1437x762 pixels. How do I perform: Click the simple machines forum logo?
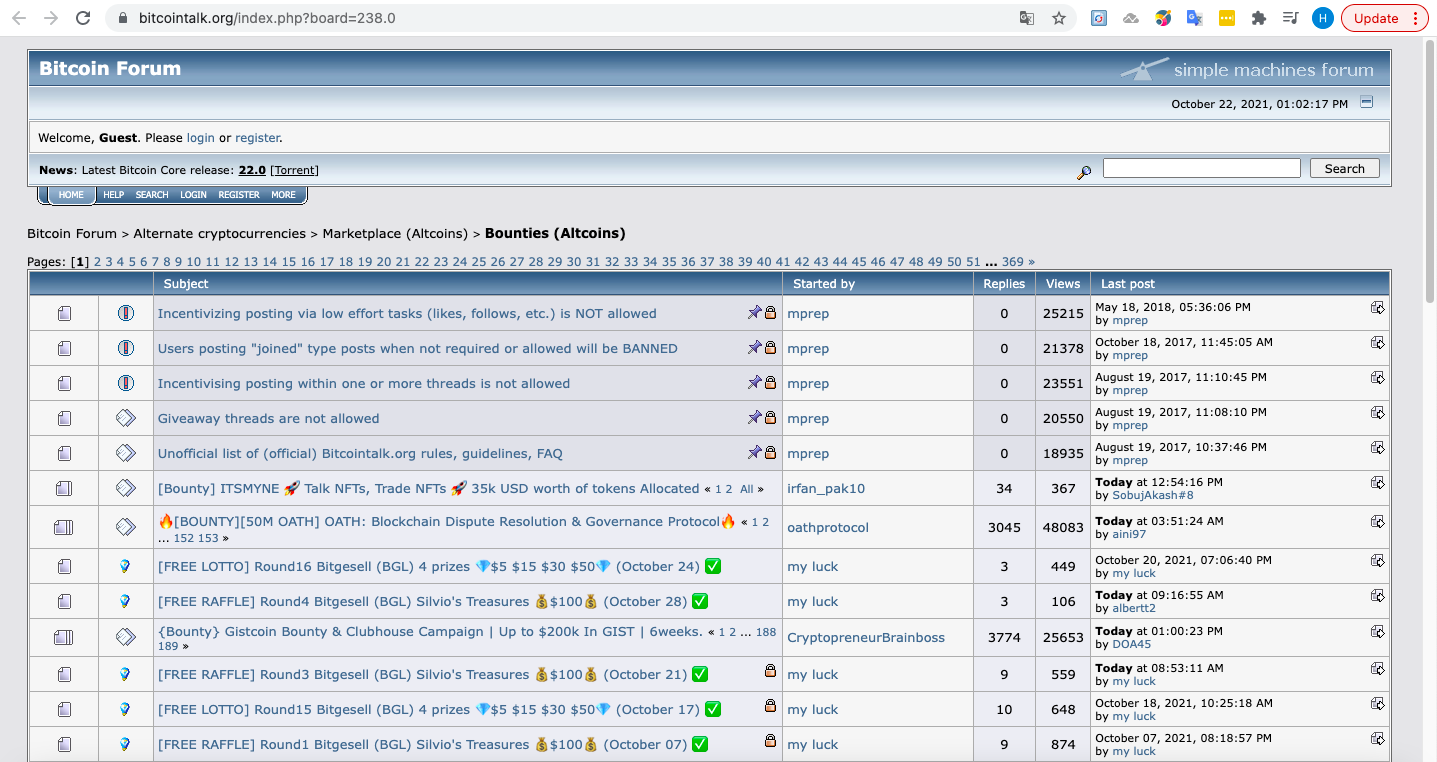click(x=1246, y=69)
